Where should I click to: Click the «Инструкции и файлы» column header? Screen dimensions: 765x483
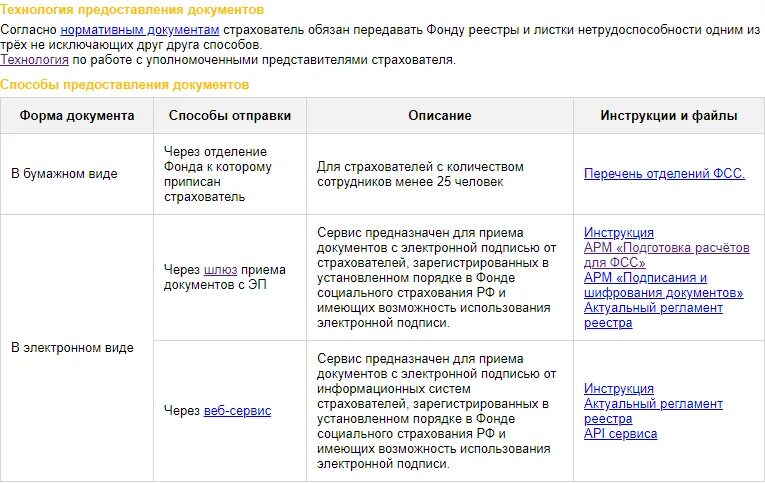(x=669, y=116)
